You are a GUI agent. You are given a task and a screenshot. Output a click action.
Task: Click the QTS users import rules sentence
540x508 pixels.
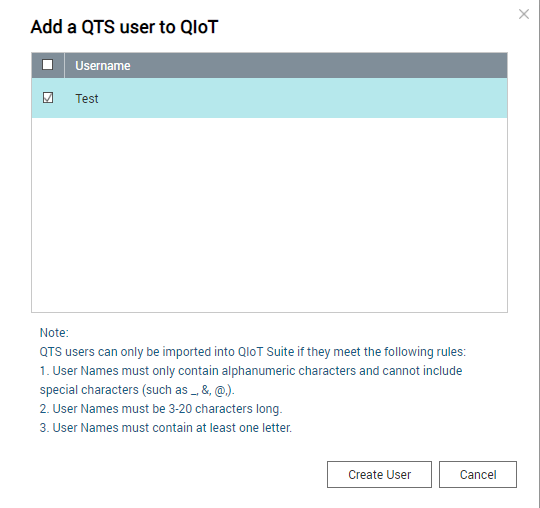252,352
